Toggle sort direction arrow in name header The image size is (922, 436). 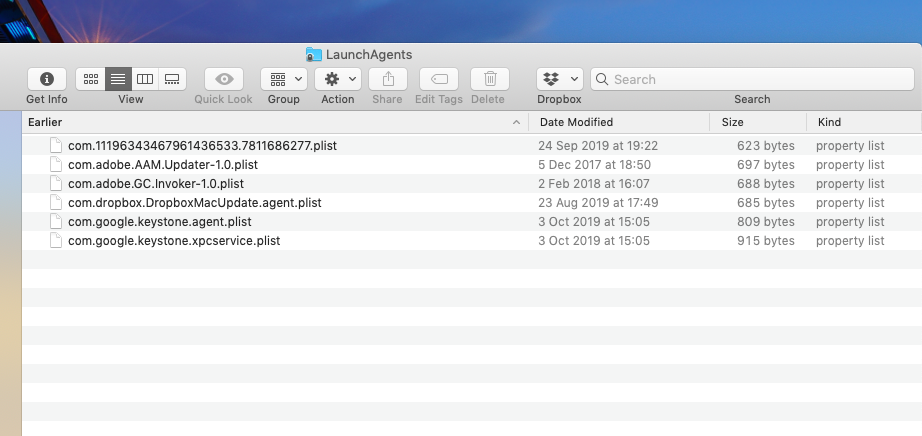(x=516, y=122)
